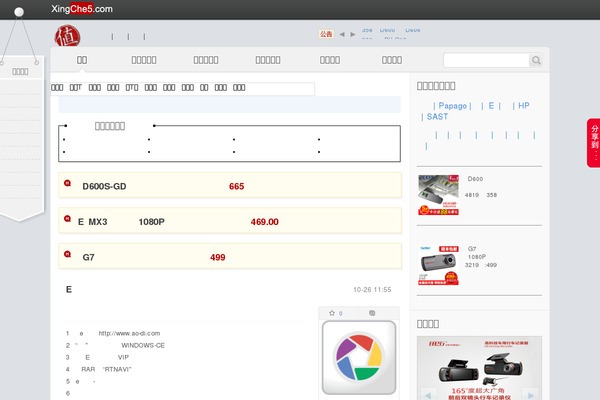Click the http://www.ao-di.com link text
This screenshot has height=400, width=600.
click(129, 333)
